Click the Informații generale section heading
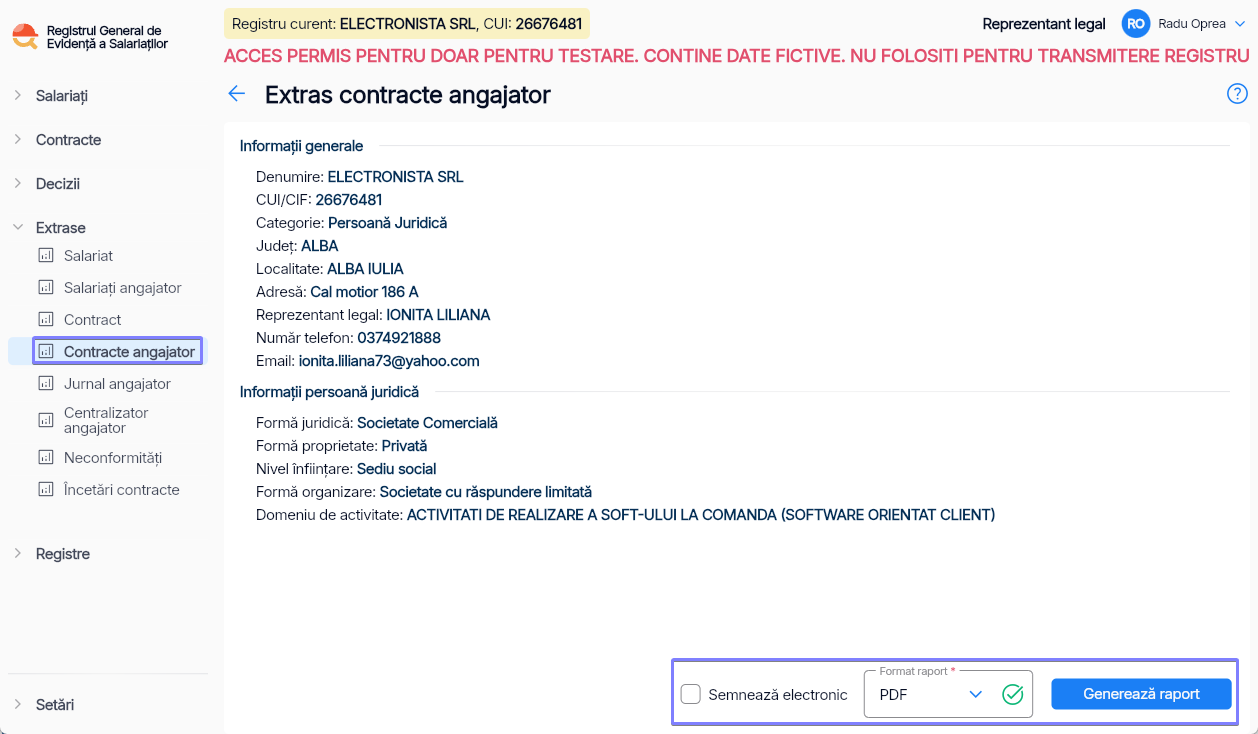1258x734 pixels. [x=301, y=146]
